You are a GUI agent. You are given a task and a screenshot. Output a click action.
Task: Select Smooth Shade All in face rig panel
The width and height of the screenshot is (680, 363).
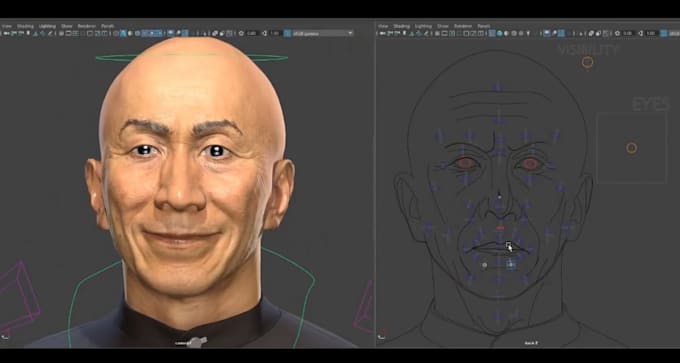[499, 33]
